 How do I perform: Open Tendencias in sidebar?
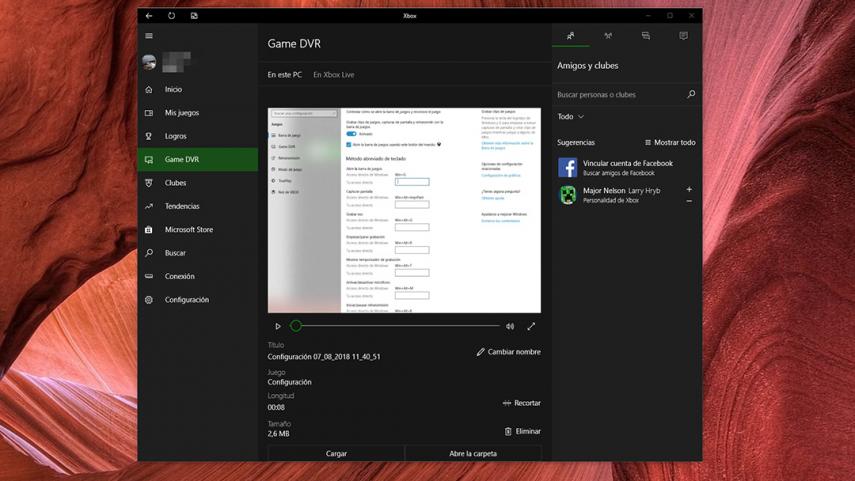(198, 207)
